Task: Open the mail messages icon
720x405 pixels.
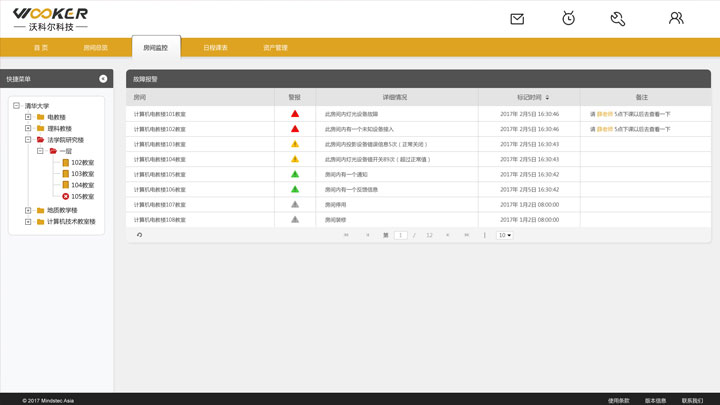Action: (x=517, y=19)
